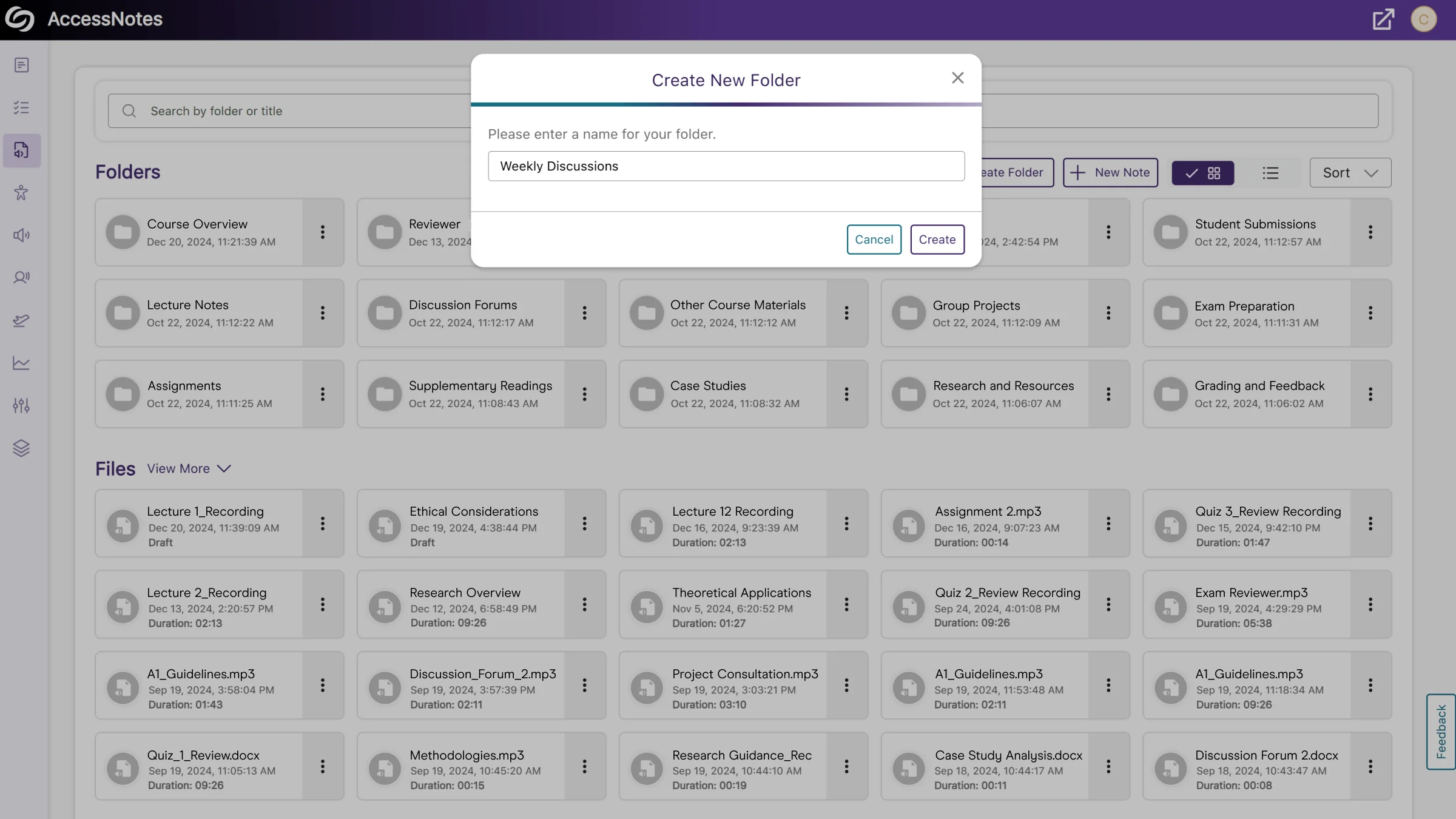The image size is (1456, 819).
Task: Open the speaker text-to-speech icon in sidebar
Action: (21, 235)
